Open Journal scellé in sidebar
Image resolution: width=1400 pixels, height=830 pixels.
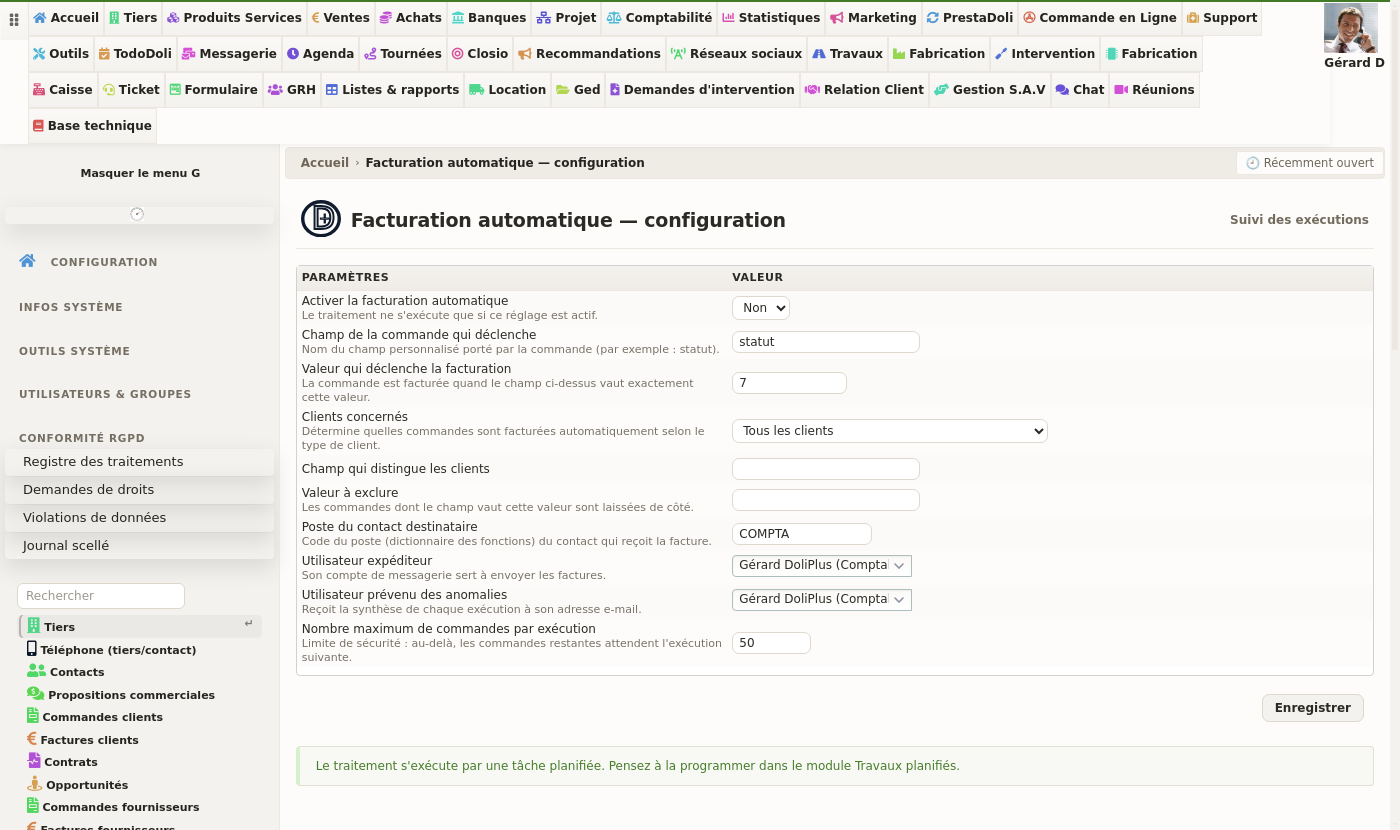pyautogui.click(x=139, y=546)
